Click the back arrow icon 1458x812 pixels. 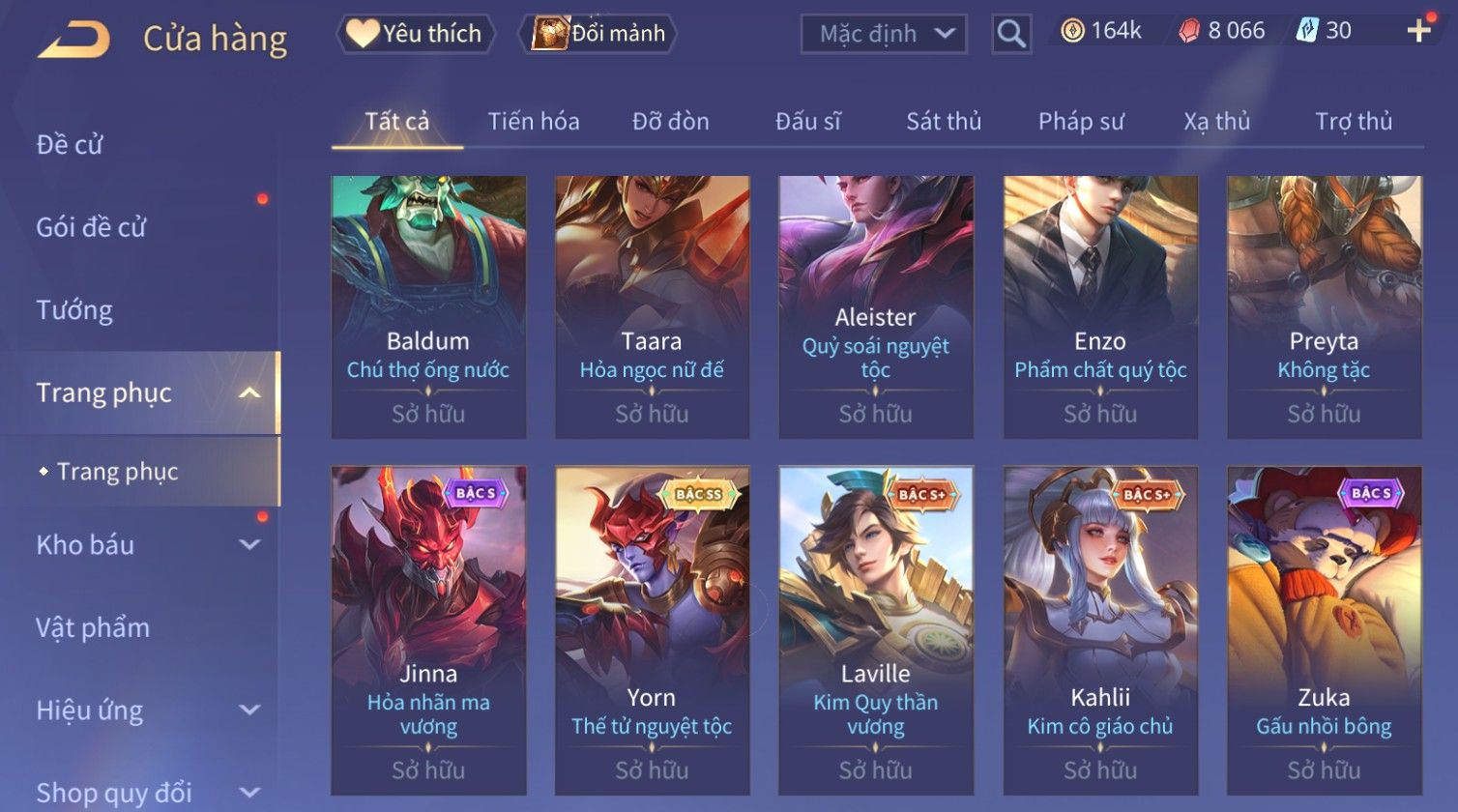pos(73,40)
